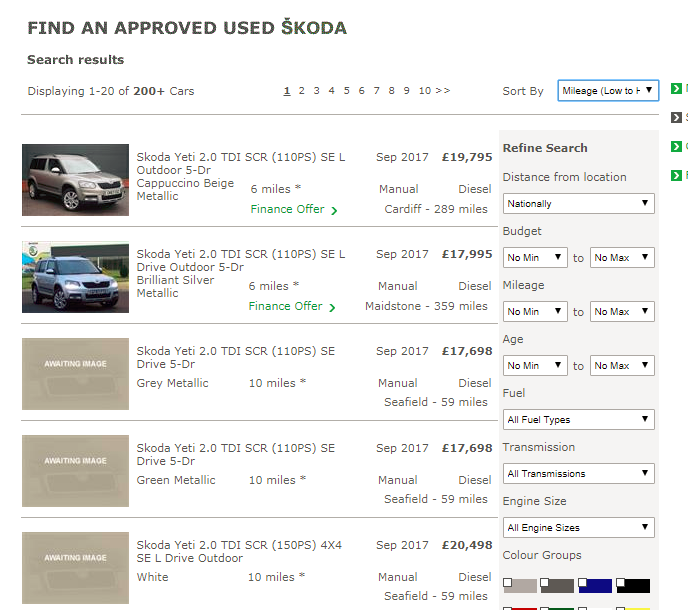Open Yeti SE L Outdoor 5-Dr listing title
688x610 pixels.
coord(241,163)
